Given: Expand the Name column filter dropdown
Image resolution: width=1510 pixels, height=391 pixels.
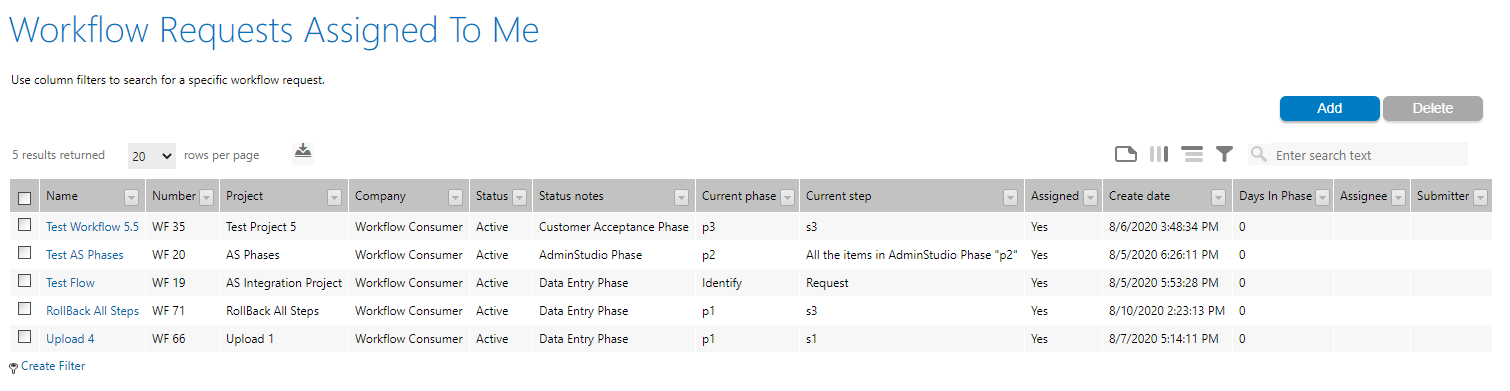Looking at the screenshot, I should point(132,197).
